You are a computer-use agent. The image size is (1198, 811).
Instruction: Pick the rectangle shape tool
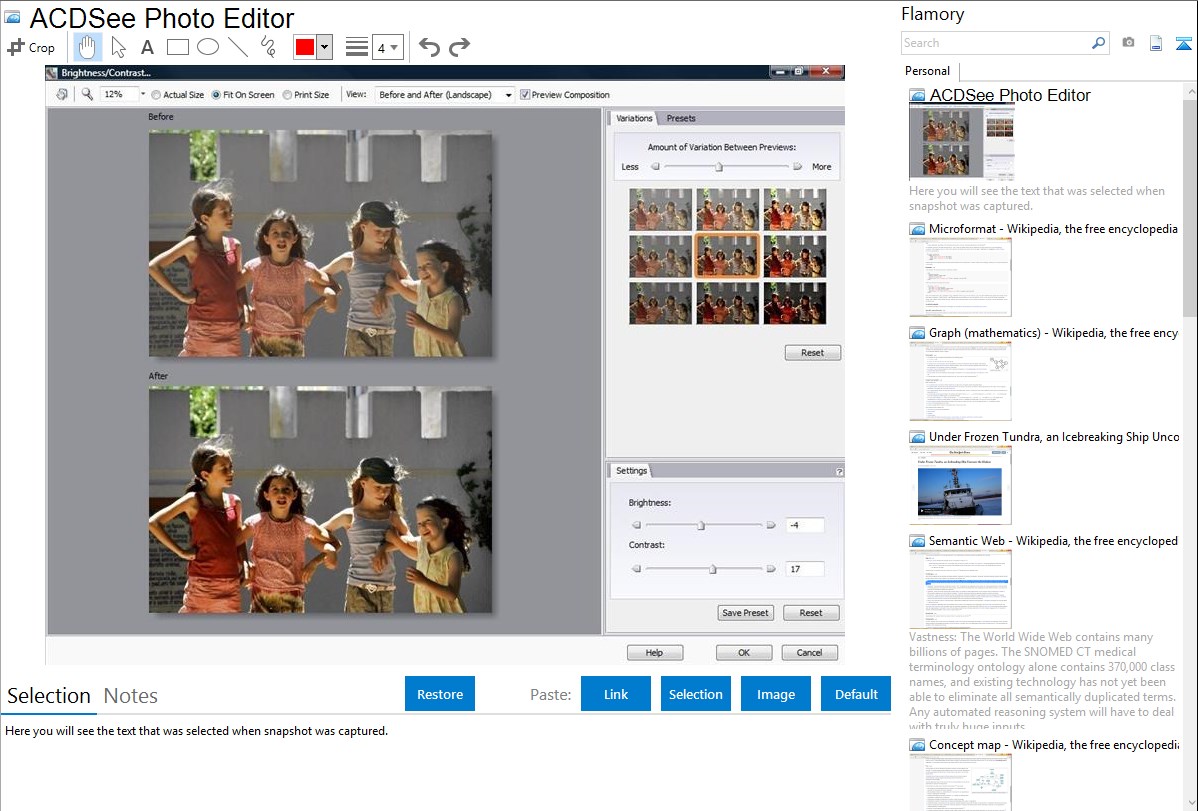(x=178, y=47)
